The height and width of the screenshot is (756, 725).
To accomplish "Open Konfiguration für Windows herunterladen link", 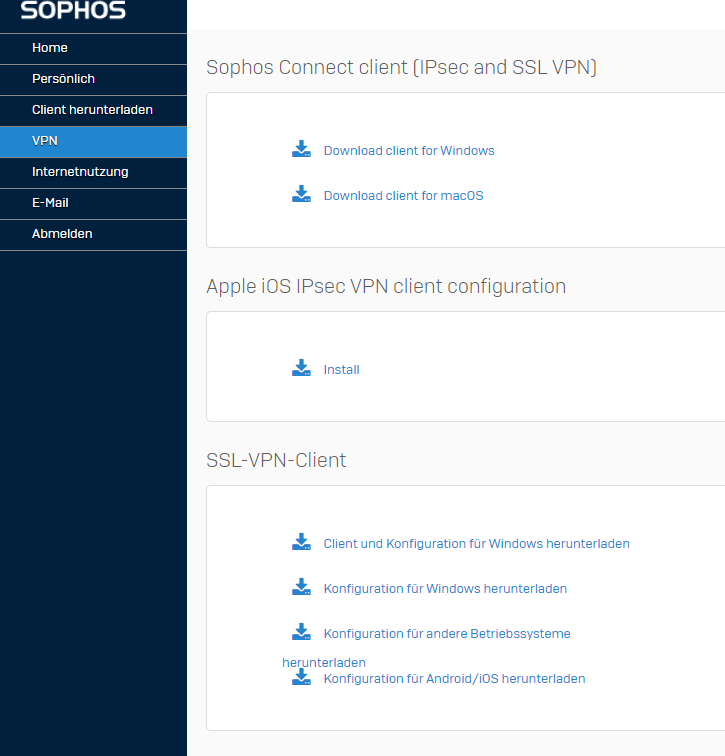I will coord(445,589).
